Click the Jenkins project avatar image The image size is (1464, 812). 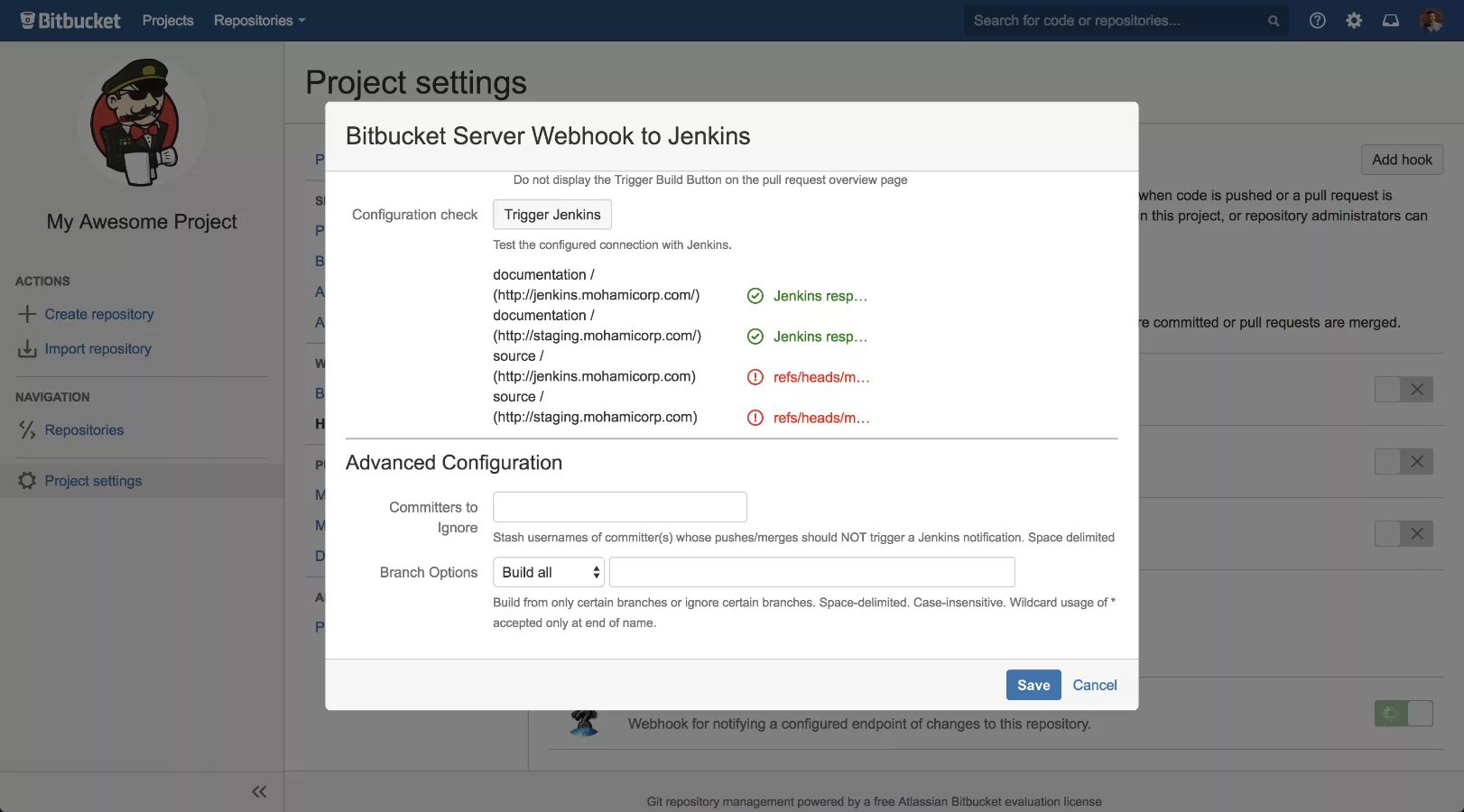click(x=142, y=123)
